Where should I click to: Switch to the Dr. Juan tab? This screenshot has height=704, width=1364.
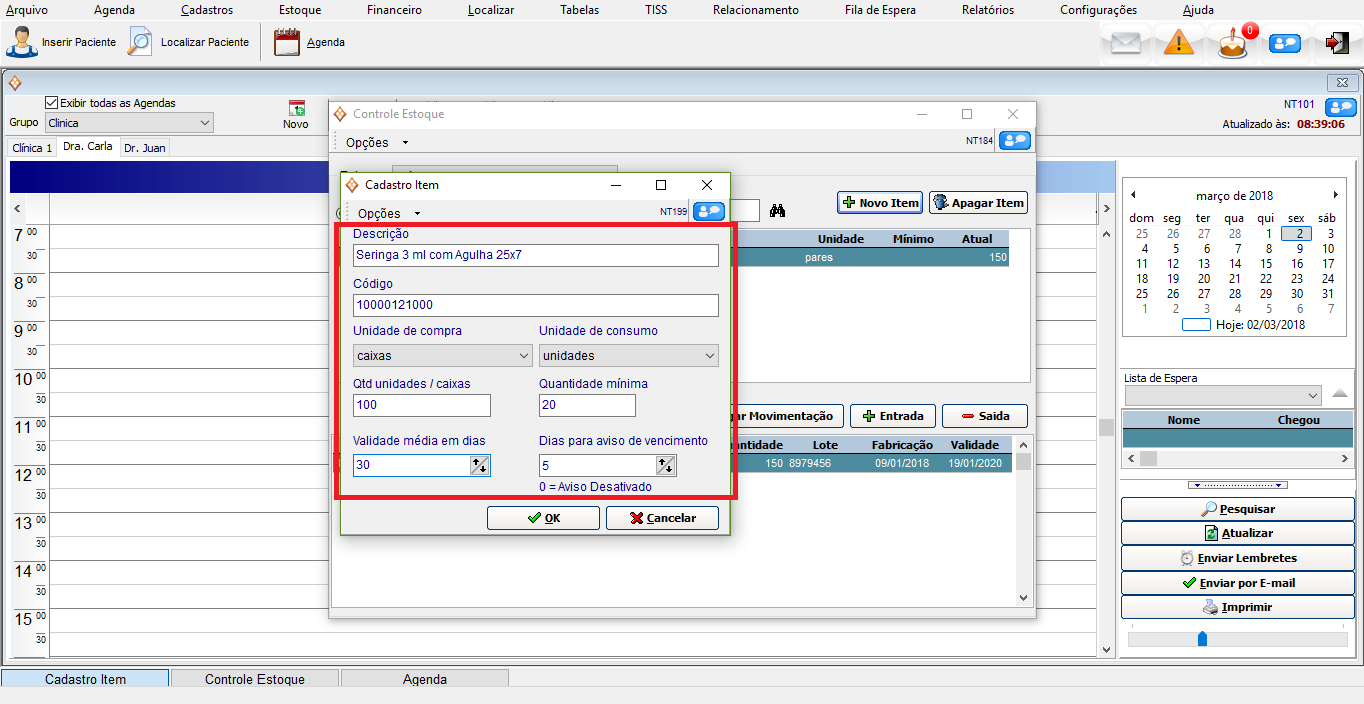click(145, 148)
